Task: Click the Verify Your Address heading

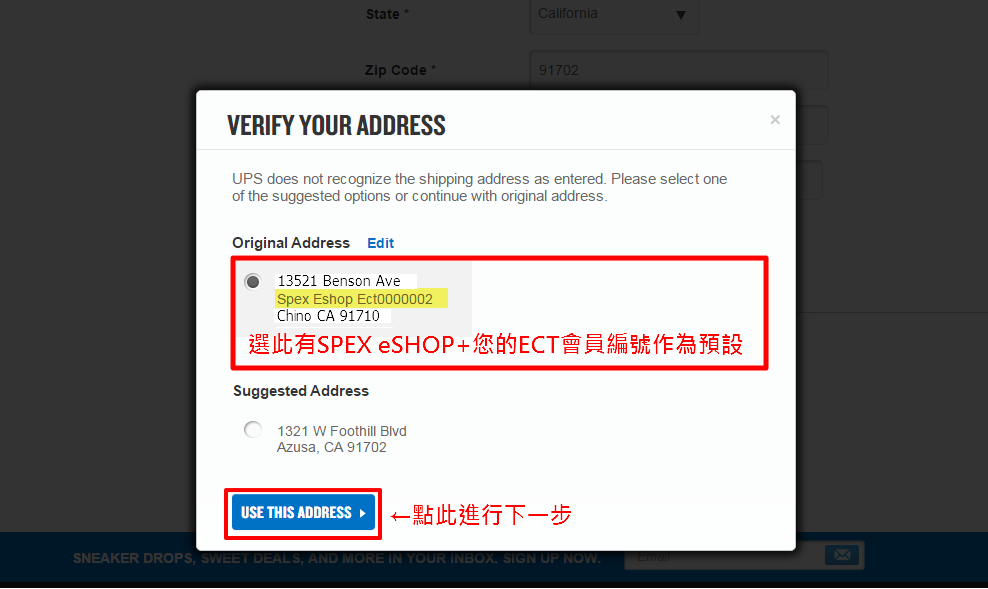Action: (x=336, y=125)
